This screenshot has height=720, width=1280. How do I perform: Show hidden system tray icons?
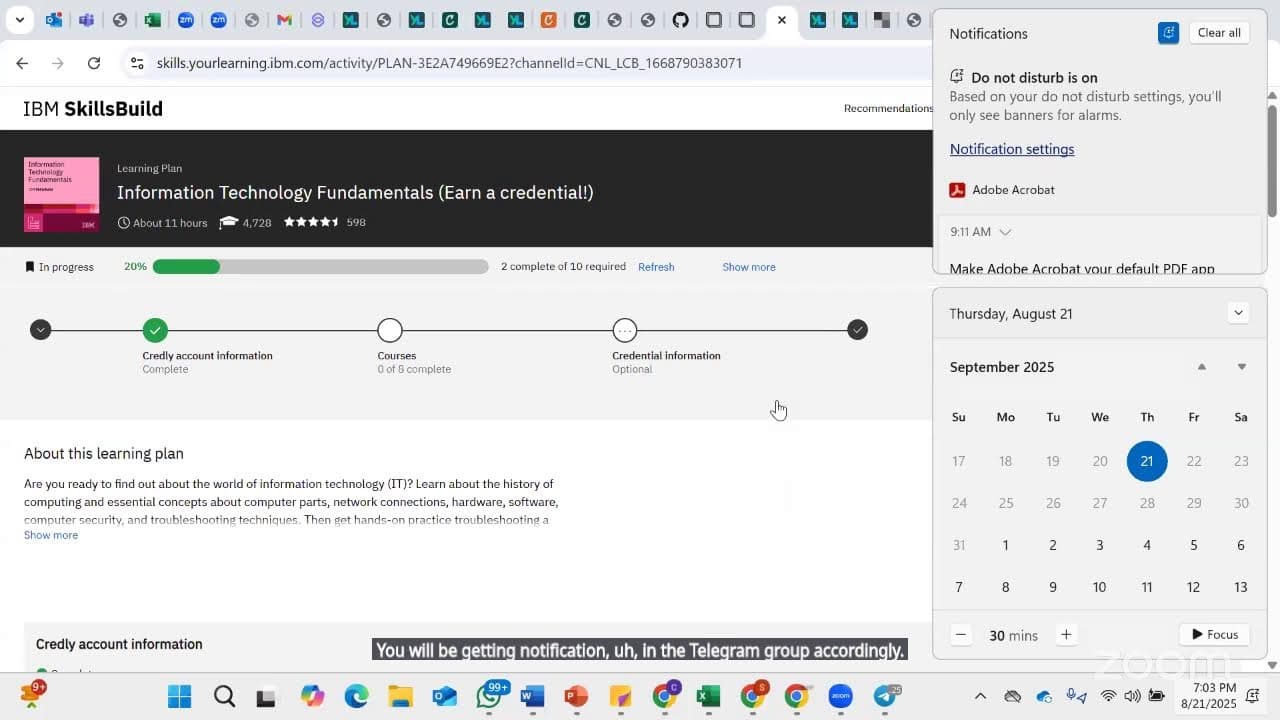point(980,696)
